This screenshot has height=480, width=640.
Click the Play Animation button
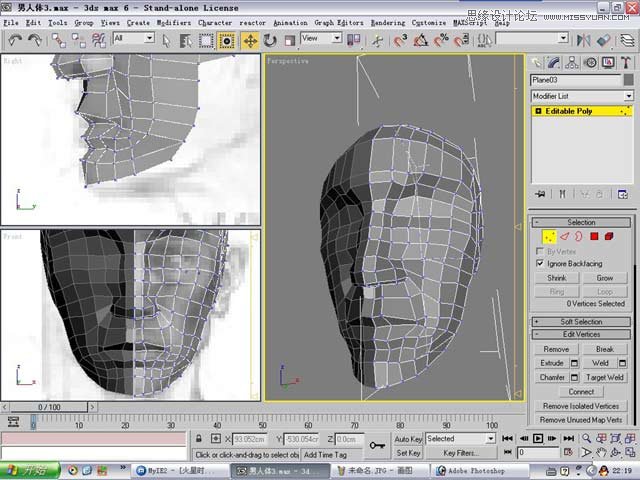tap(538, 438)
